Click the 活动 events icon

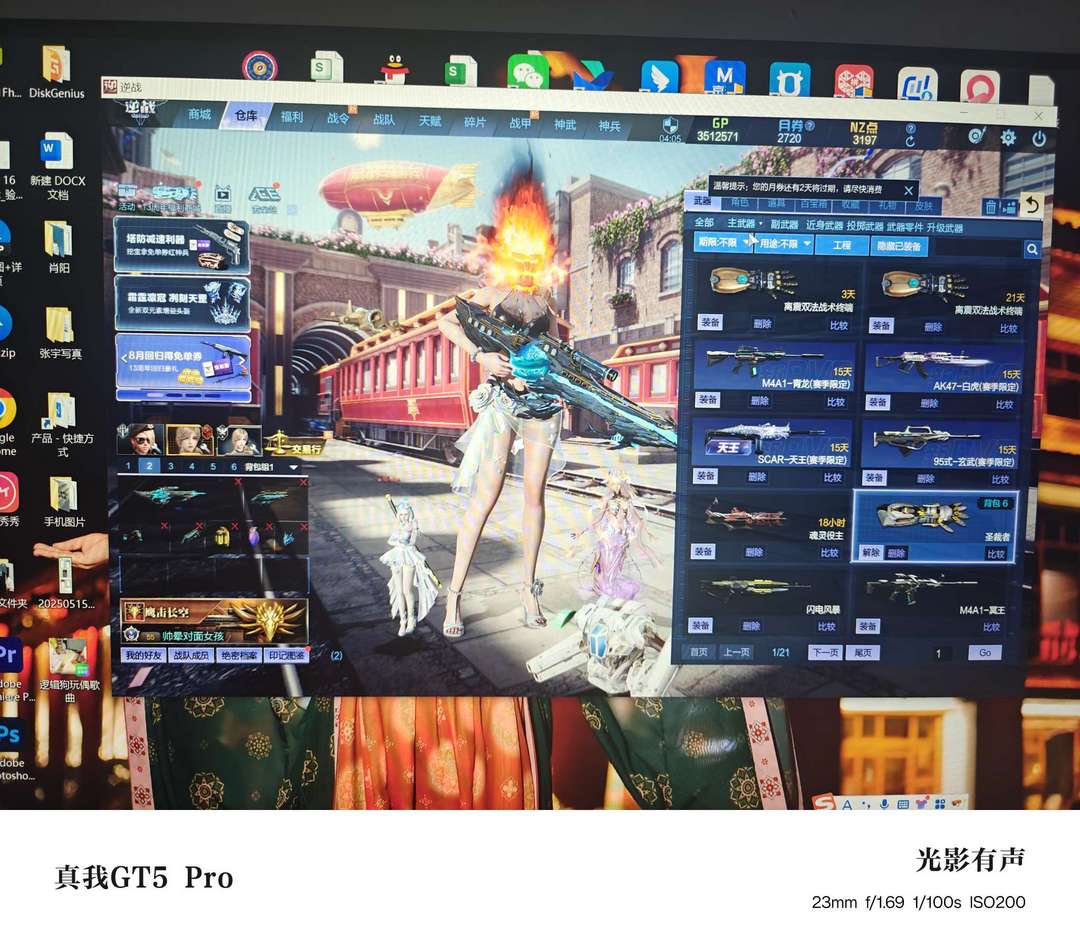[127, 196]
